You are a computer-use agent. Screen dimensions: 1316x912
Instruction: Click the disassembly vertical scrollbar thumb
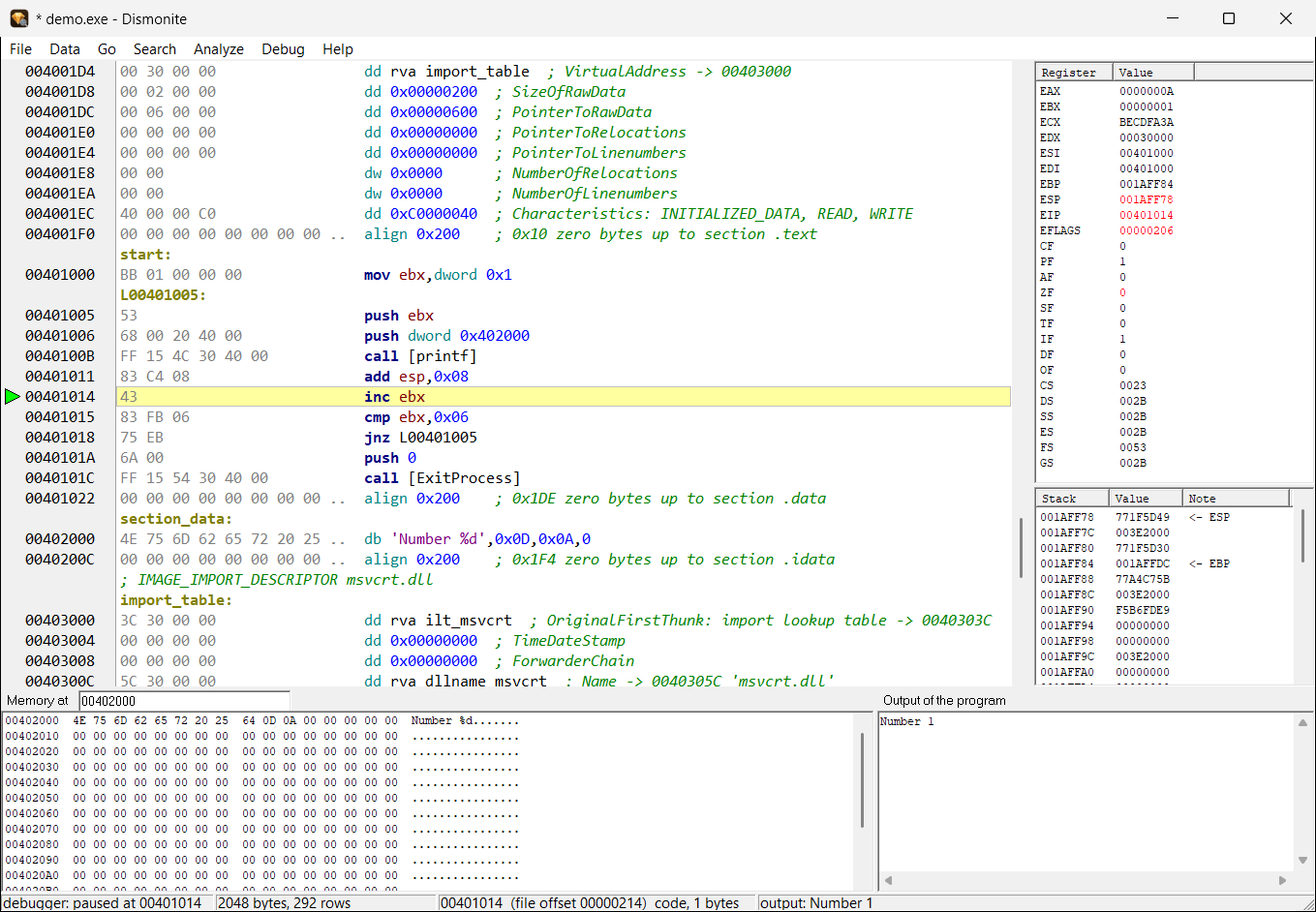[1021, 547]
